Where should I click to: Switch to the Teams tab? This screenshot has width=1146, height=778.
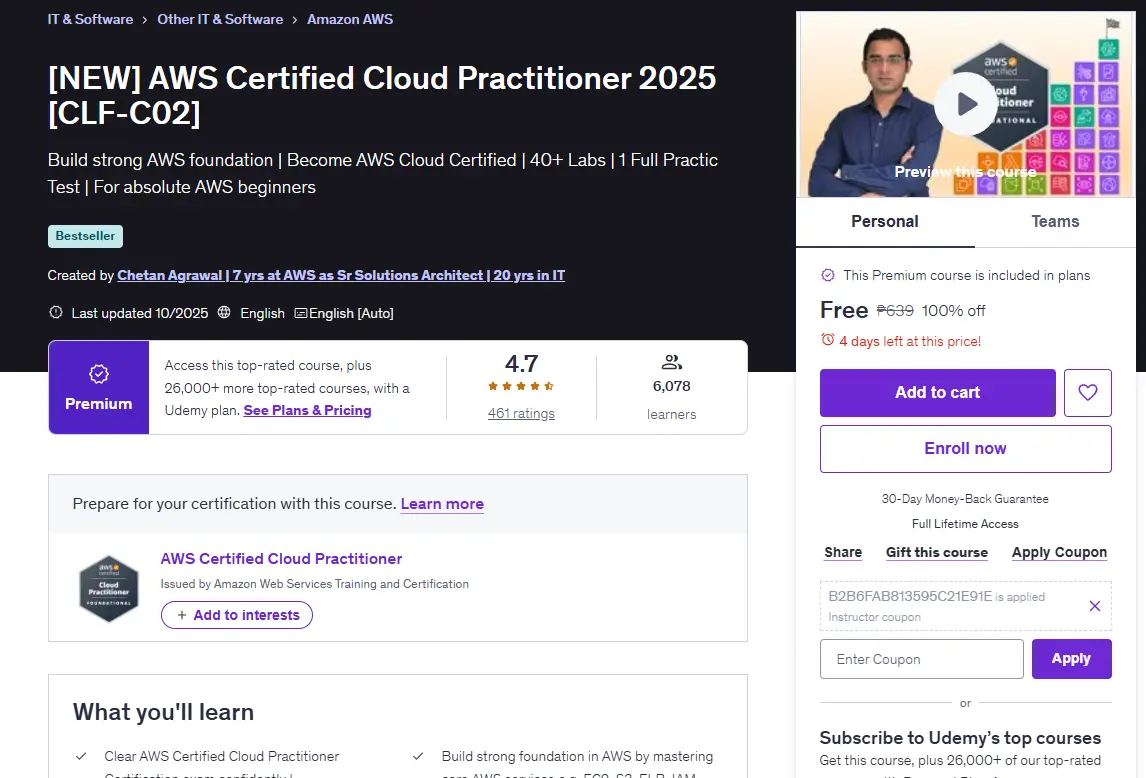pyautogui.click(x=1055, y=222)
